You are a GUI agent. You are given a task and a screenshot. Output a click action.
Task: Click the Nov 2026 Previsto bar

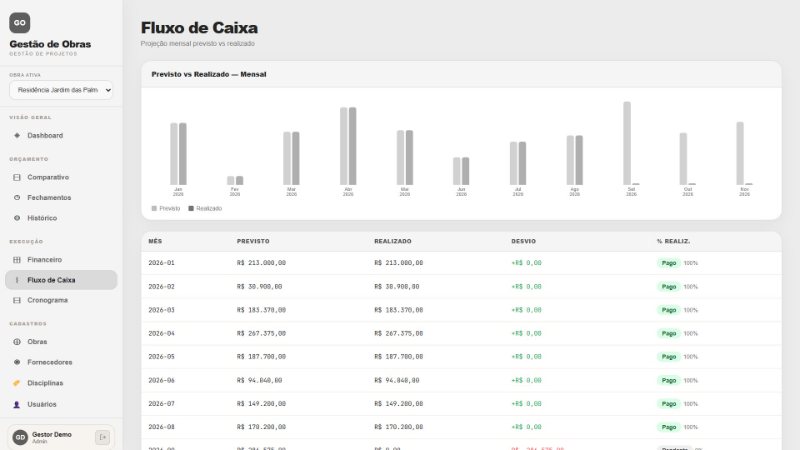click(740, 153)
